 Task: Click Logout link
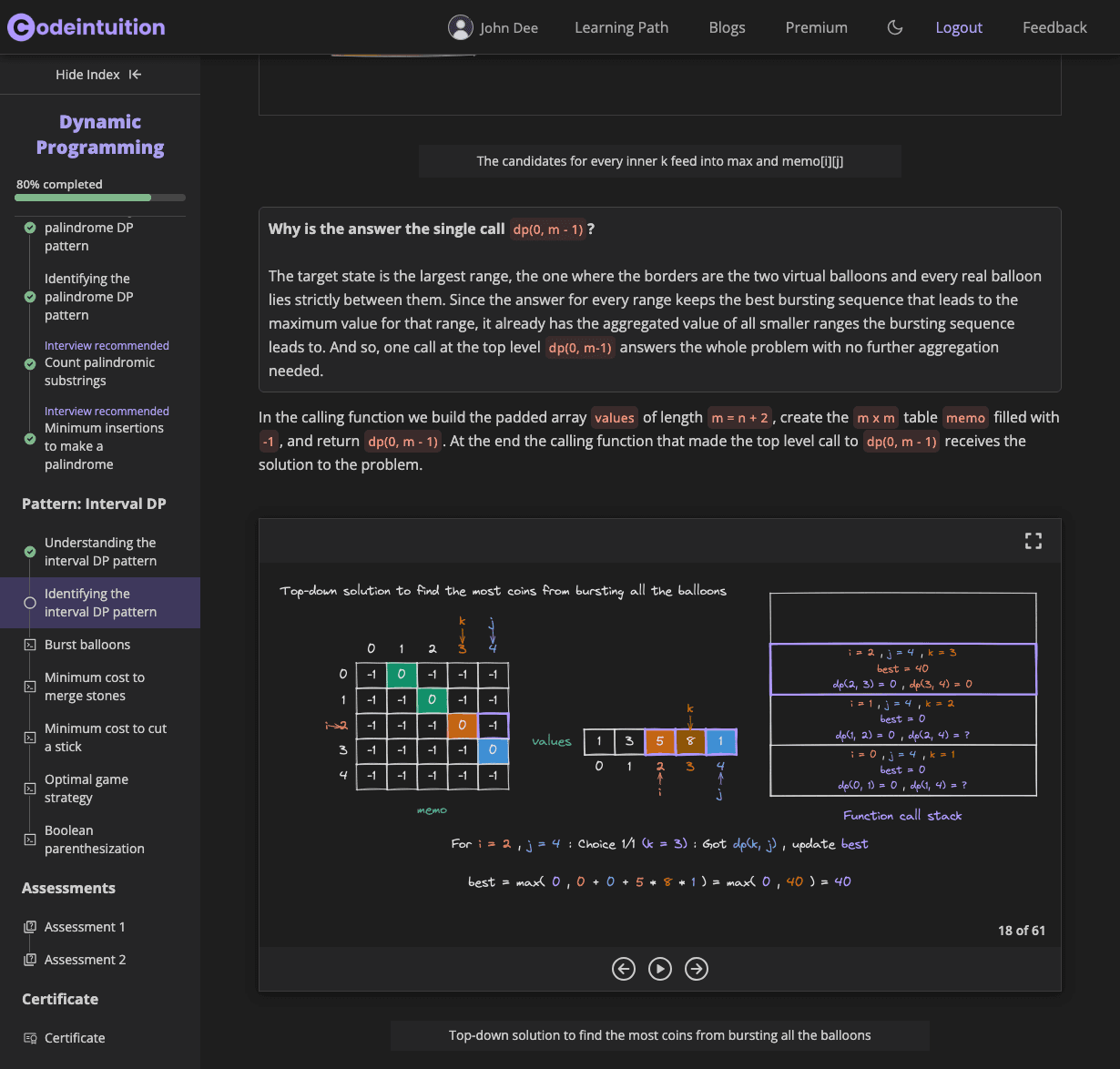click(959, 27)
